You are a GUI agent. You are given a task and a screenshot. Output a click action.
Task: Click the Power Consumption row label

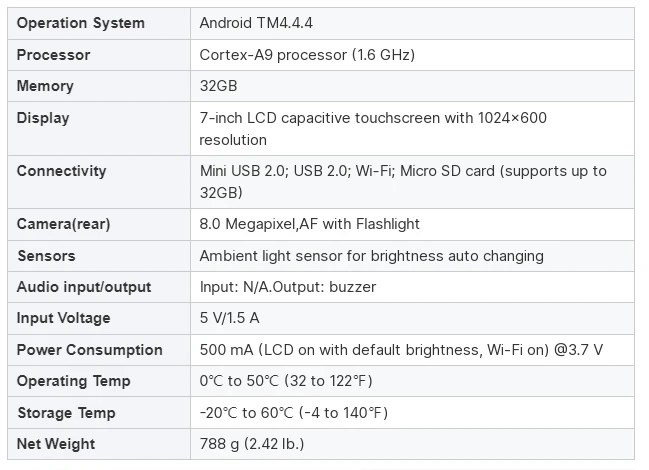click(90, 350)
